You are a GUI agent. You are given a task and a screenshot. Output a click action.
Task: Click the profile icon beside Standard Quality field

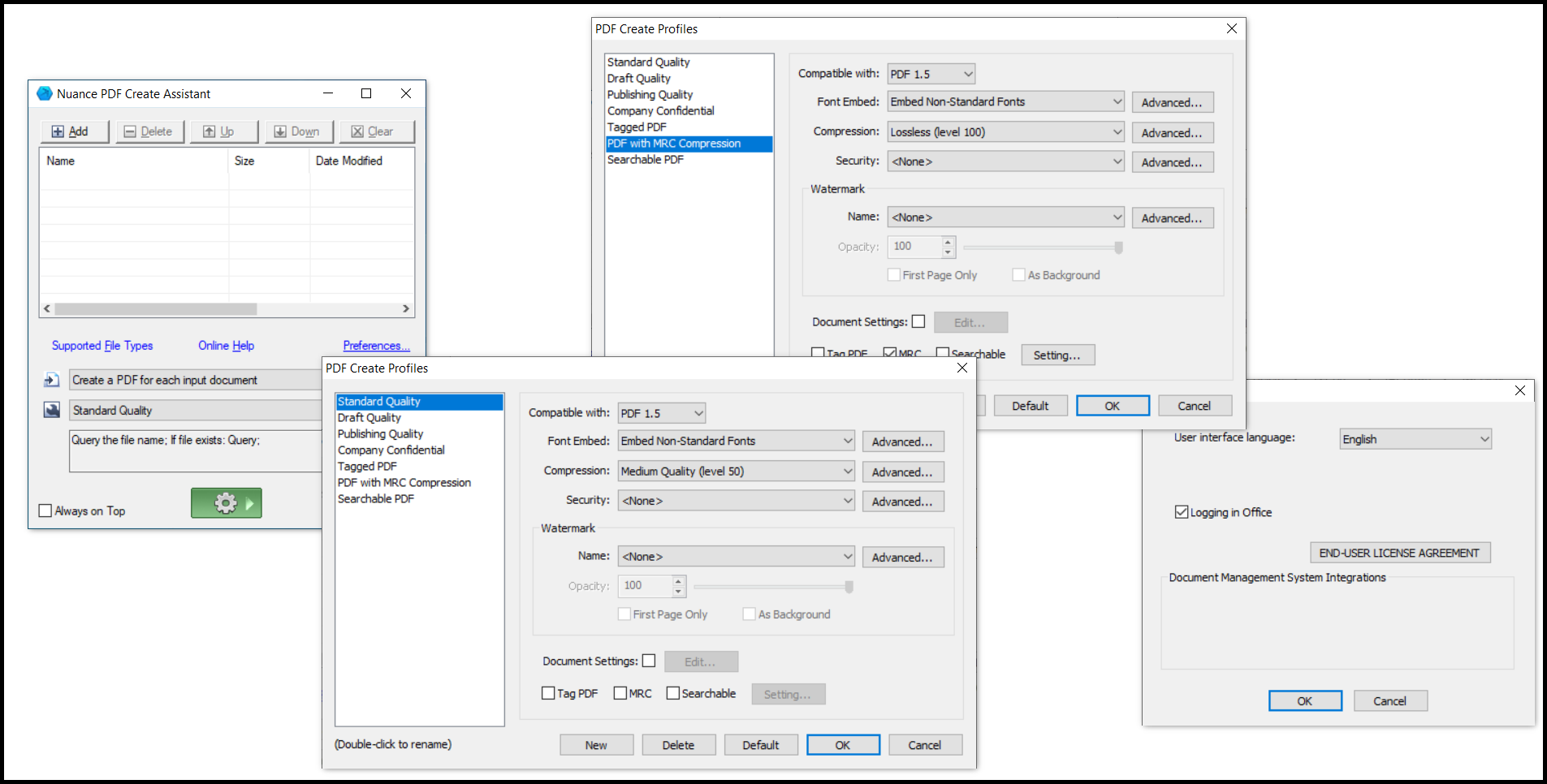click(52, 410)
